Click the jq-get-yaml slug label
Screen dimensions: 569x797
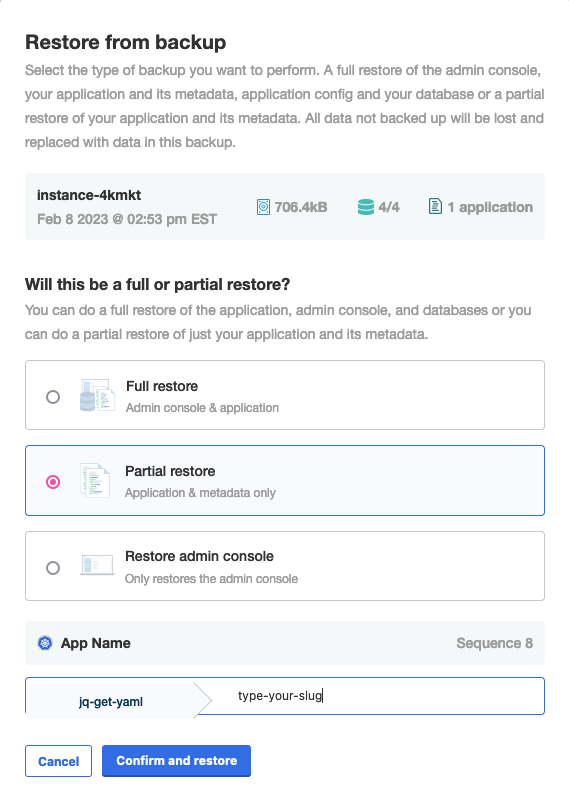point(111,702)
